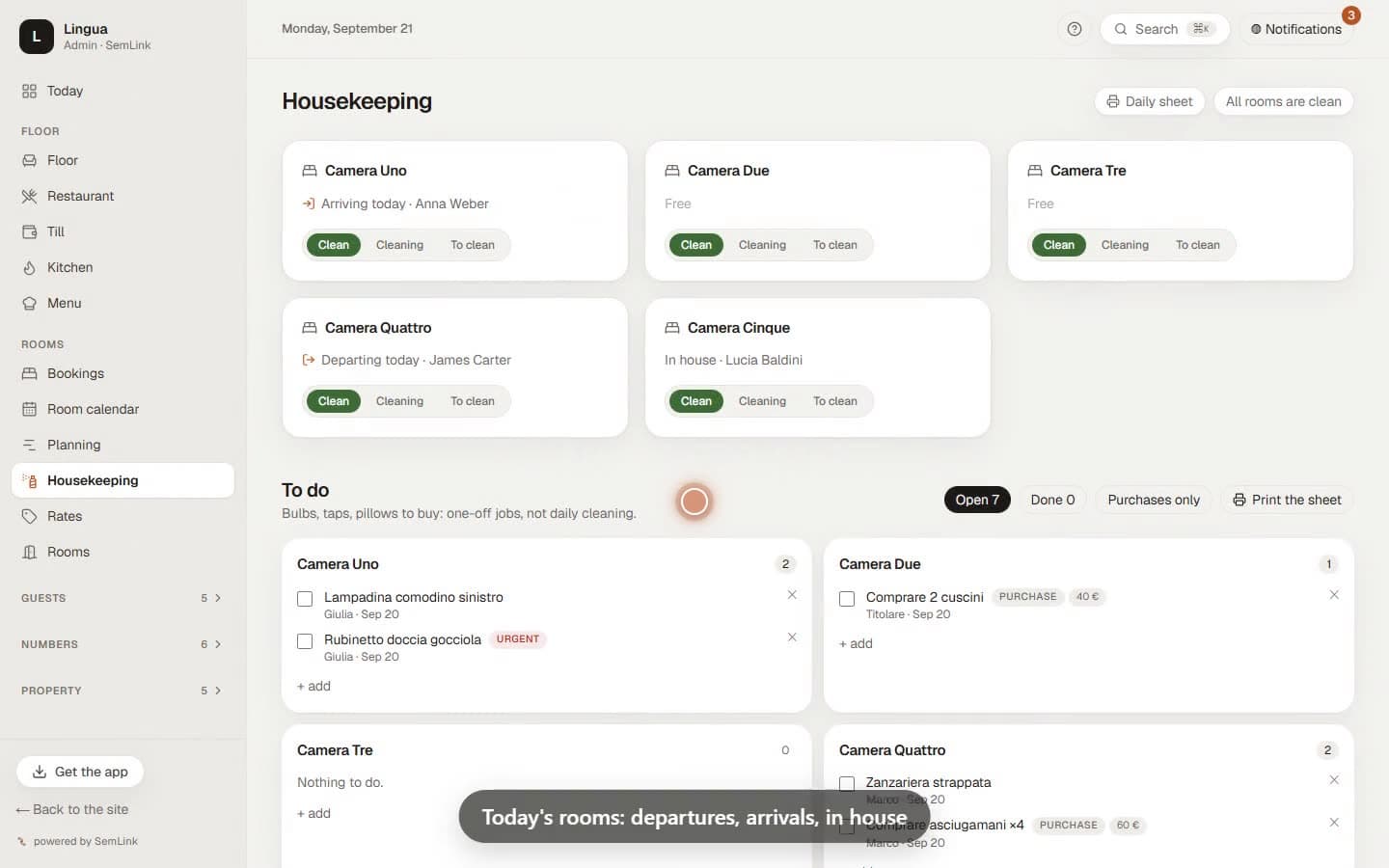Click the Lingua logo avatar
Screen dimensions: 1389x868
[37, 37]
